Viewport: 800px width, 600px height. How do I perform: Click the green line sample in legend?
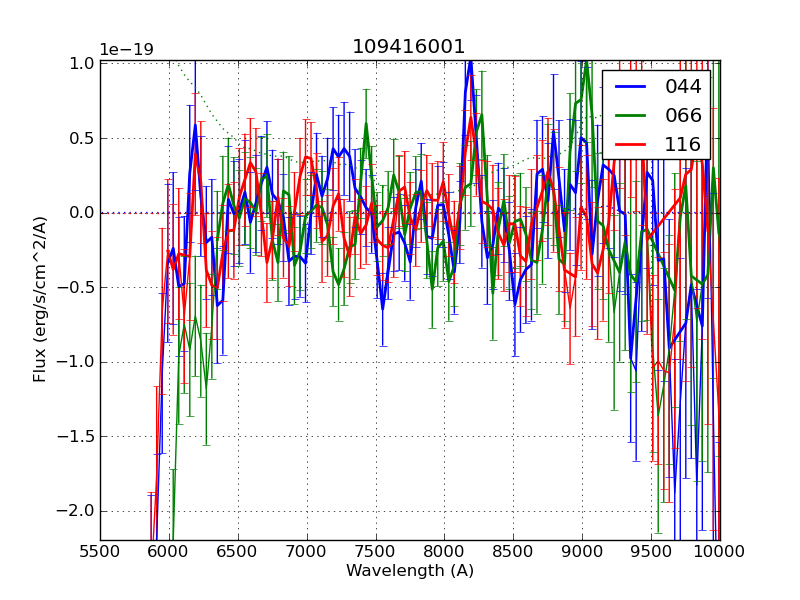(629, 115)
